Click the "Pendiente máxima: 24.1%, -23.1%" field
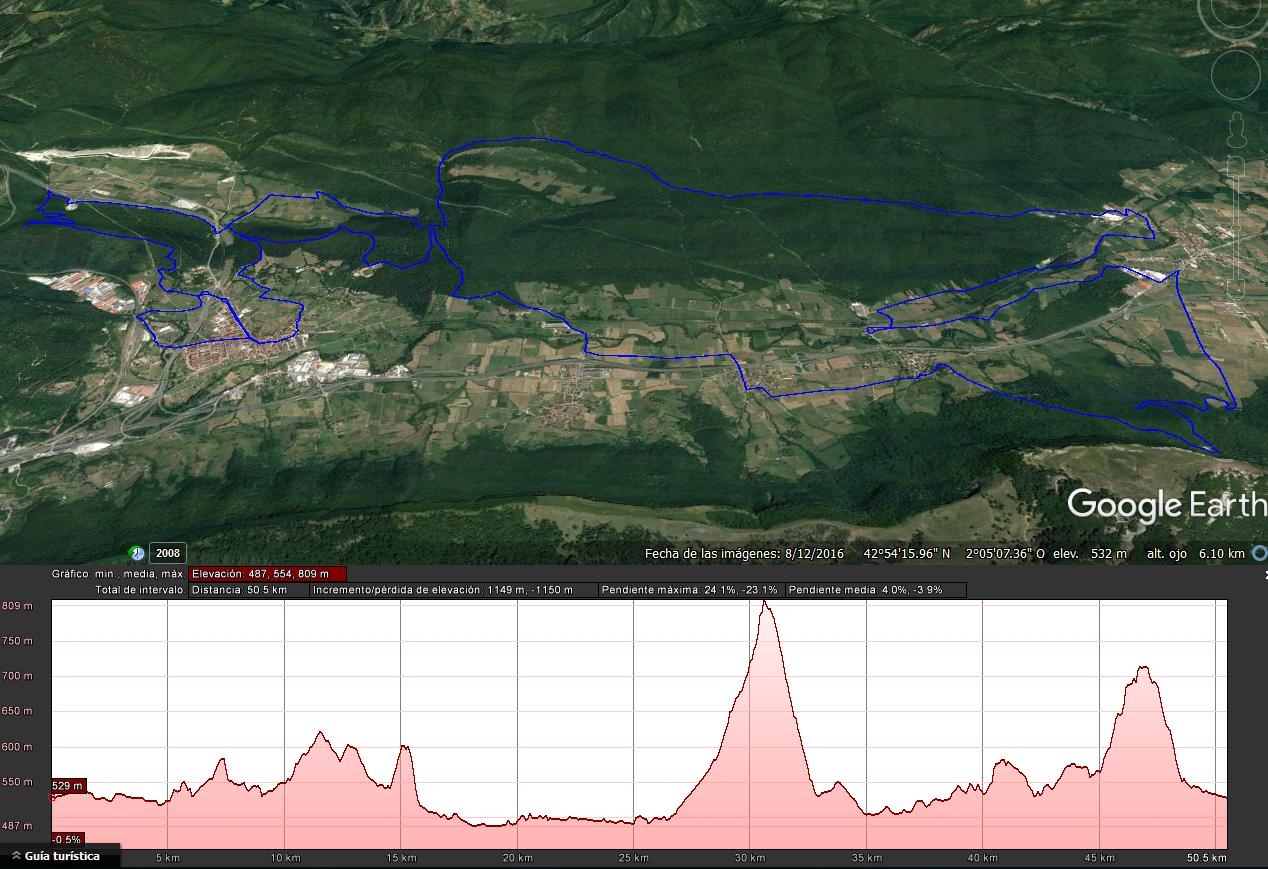This screenshot has height=869, width=1268. click(691, 590)
